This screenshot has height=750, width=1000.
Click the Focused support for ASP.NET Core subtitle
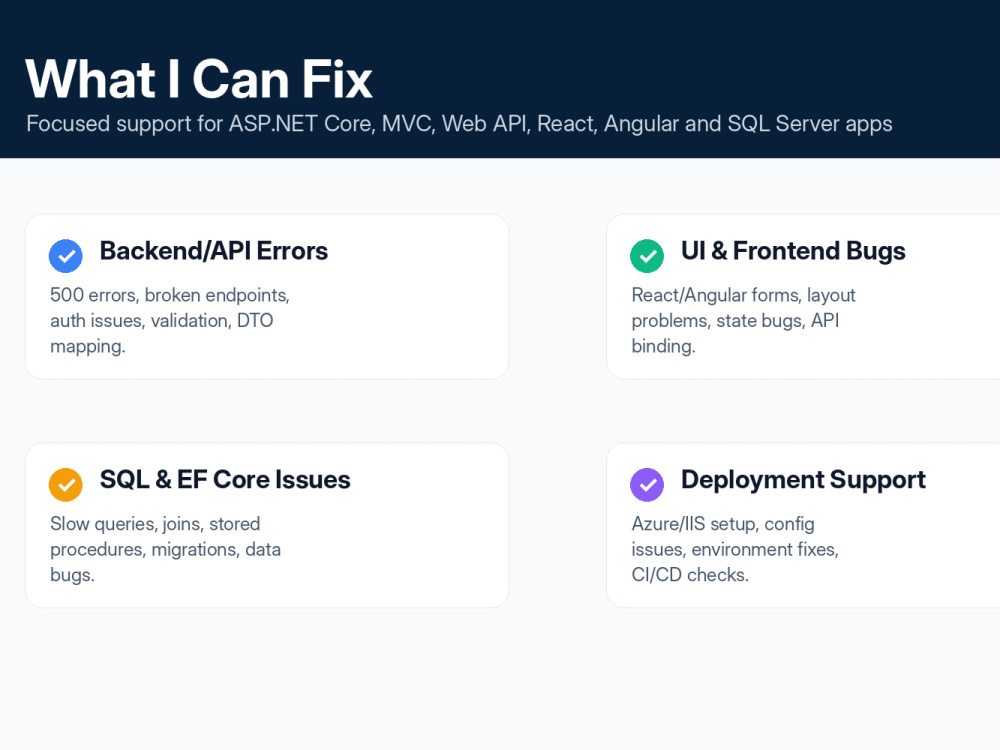(x=459, y=124)
